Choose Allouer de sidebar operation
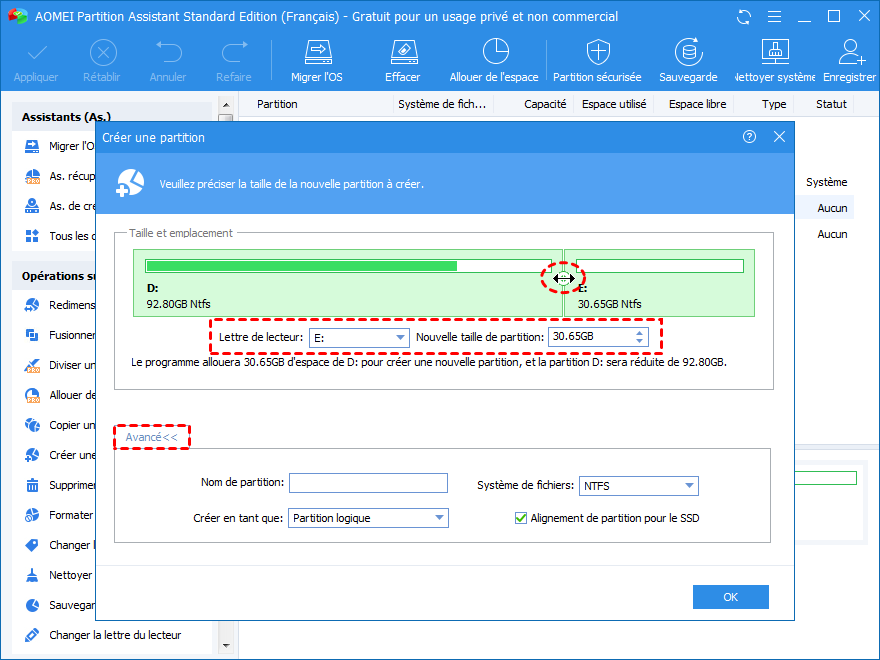 (x=60, y=395)
